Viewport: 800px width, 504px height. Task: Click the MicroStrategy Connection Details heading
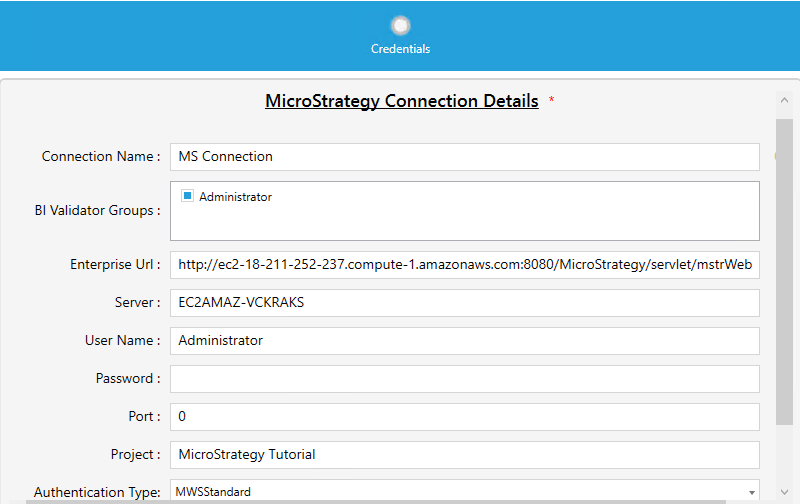tap(402, 101)
